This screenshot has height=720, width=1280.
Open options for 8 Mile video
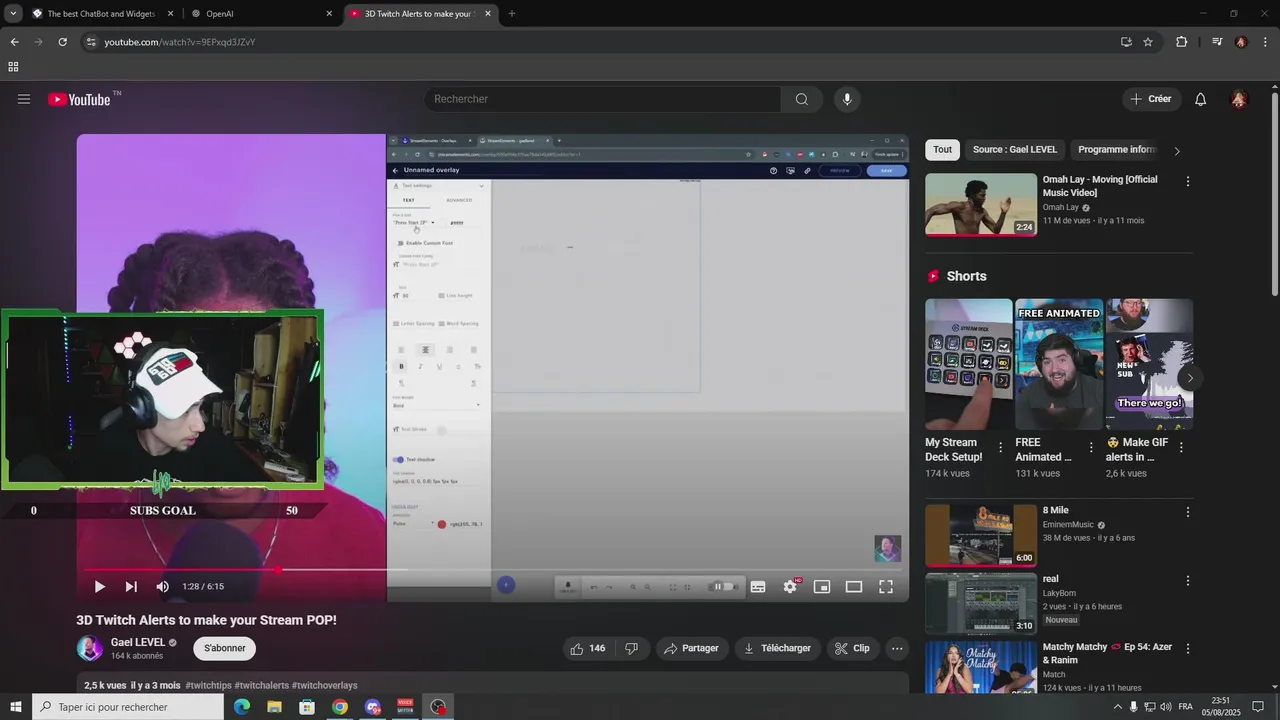(x=1188, y=512)
